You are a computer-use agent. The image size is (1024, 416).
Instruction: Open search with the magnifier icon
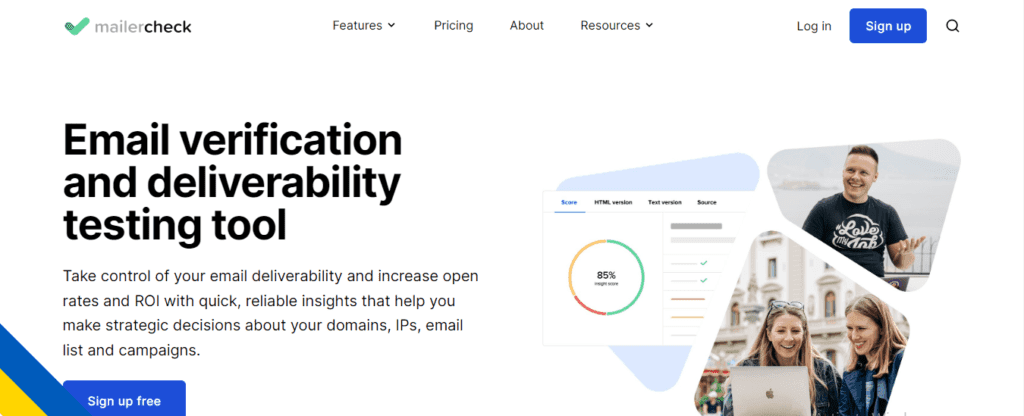pos(952,26)
